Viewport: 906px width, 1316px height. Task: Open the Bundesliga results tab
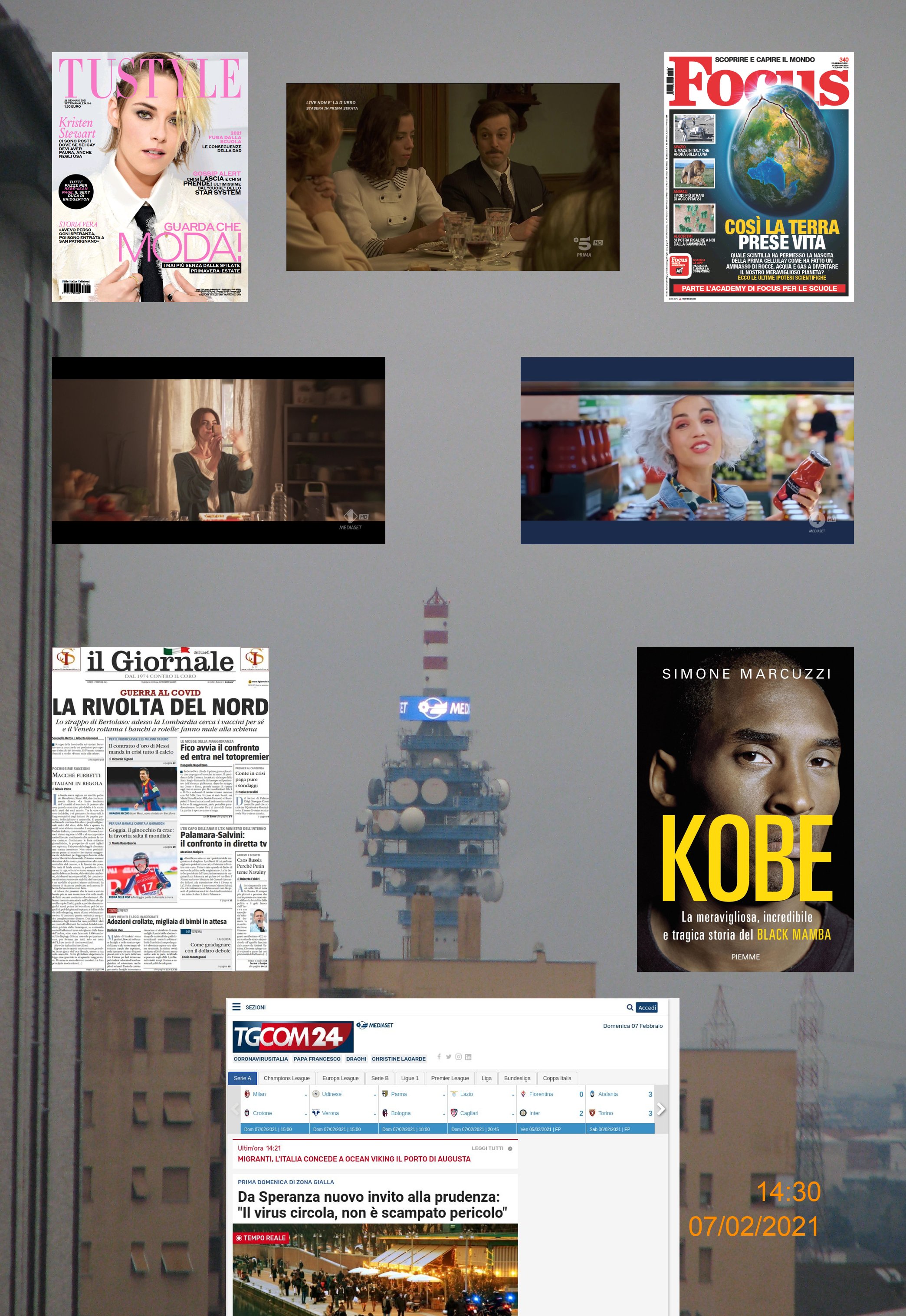(x=517, y=1078)
